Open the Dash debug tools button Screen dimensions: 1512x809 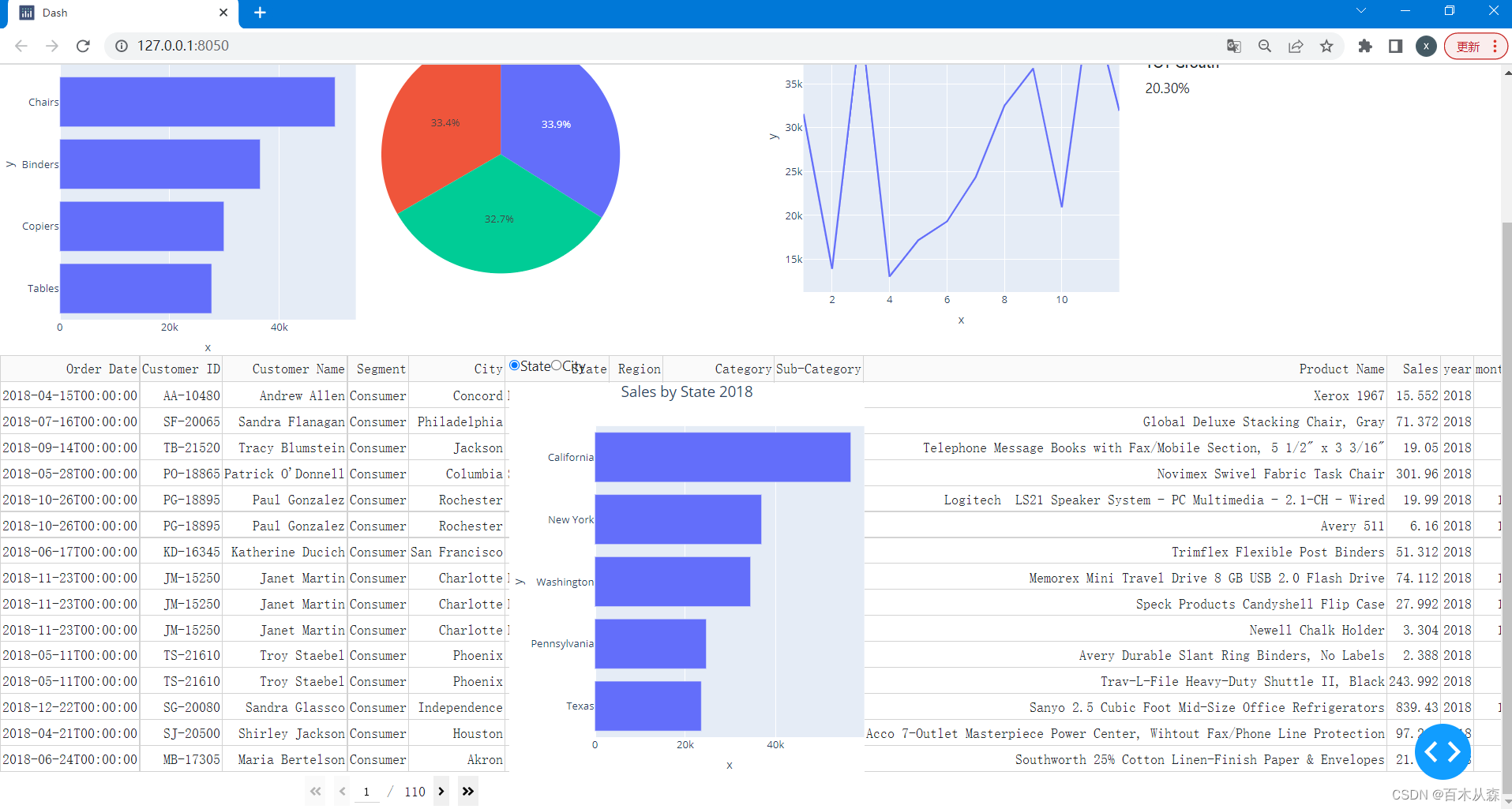pos(1443,751)
